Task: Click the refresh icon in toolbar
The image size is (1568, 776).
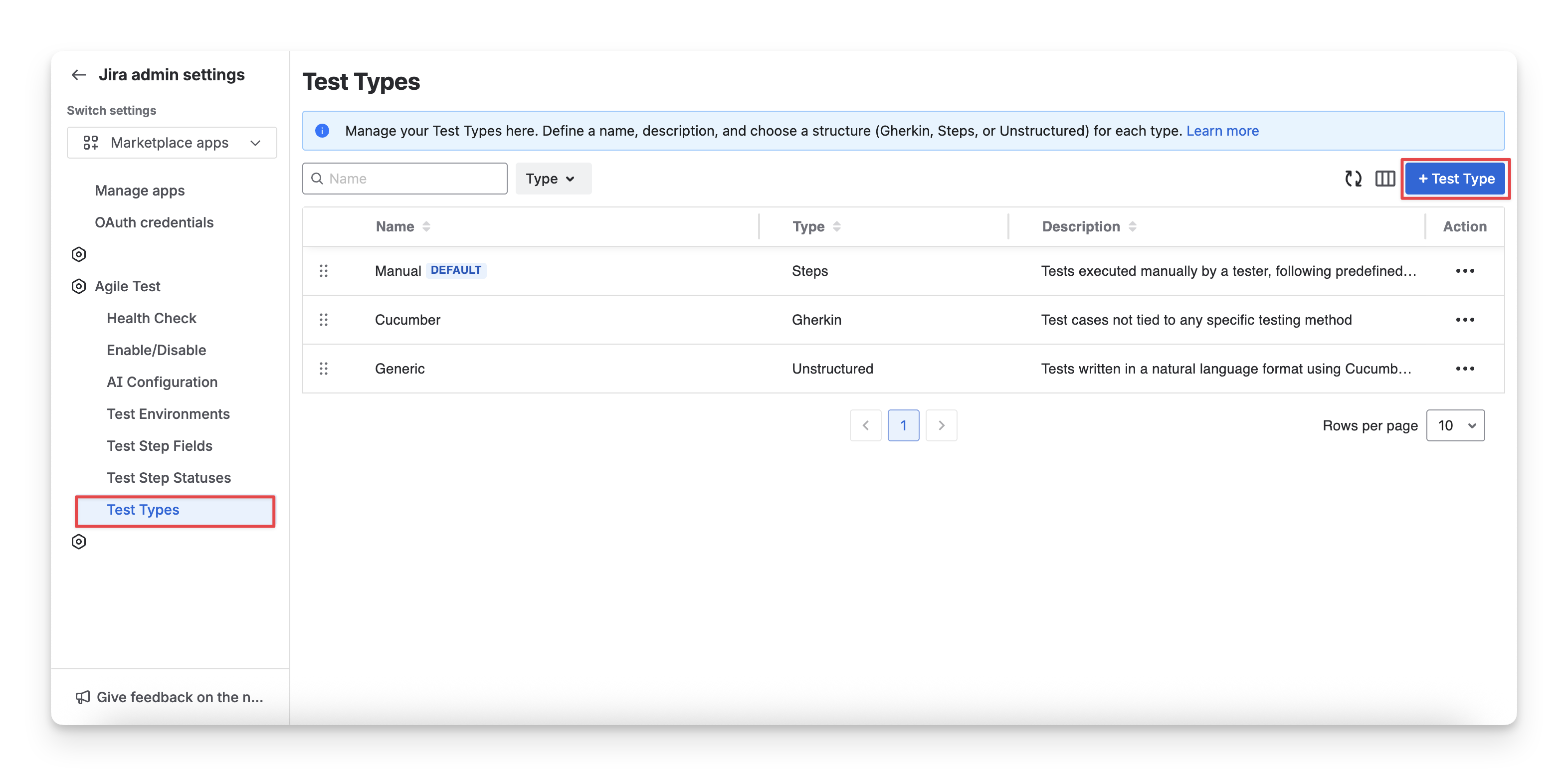Action: pyautogui.click(x=1353, y=179)
